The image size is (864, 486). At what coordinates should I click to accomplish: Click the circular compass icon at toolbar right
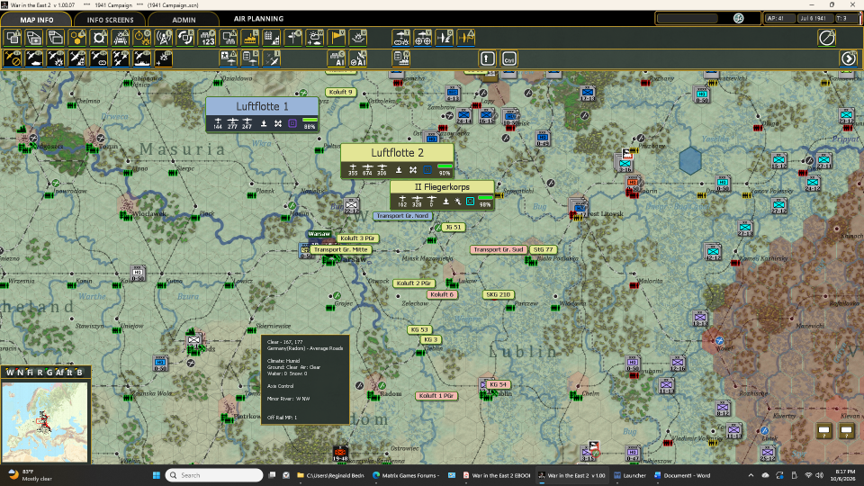827,38
